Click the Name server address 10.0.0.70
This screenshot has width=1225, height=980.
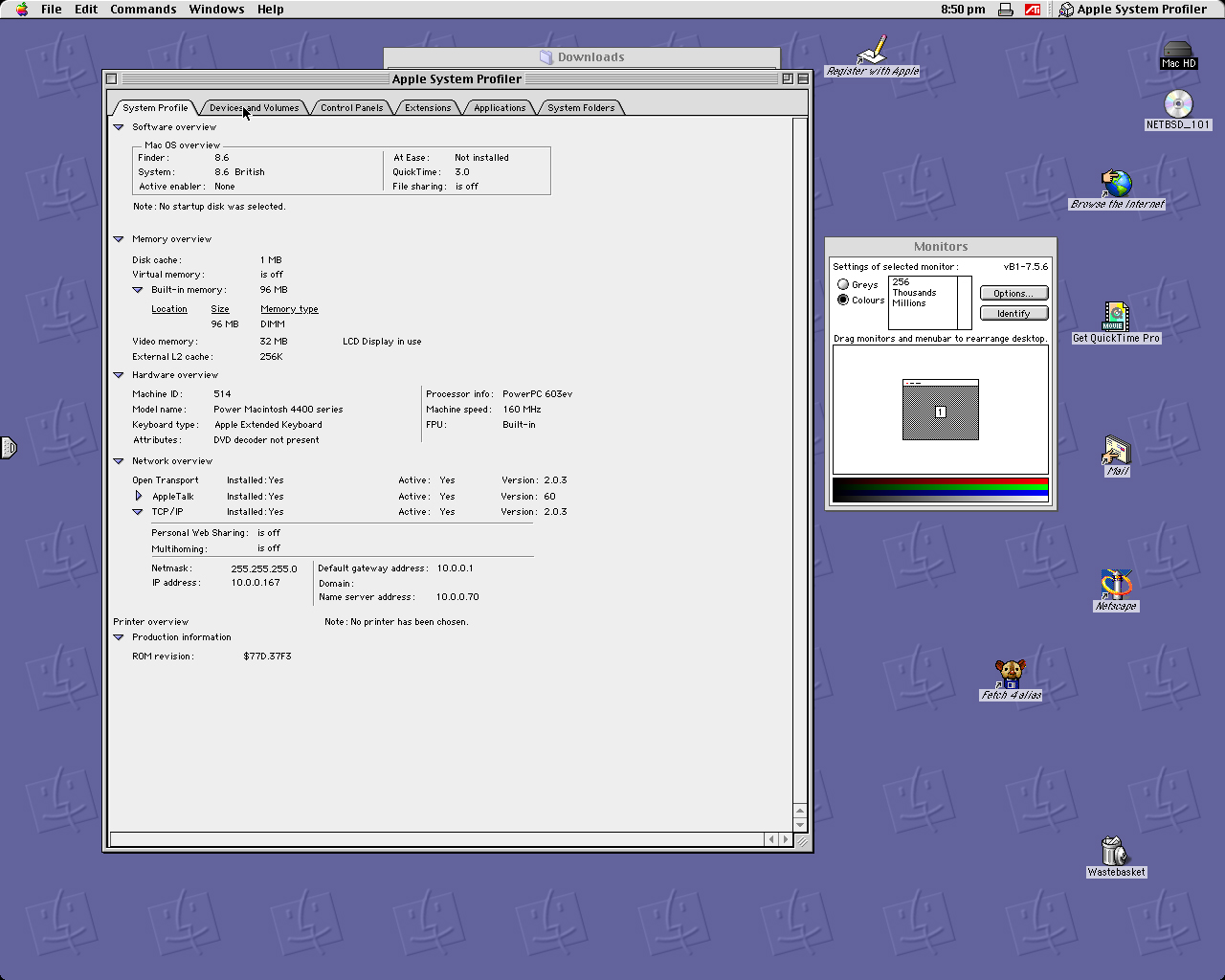[457, 597]
